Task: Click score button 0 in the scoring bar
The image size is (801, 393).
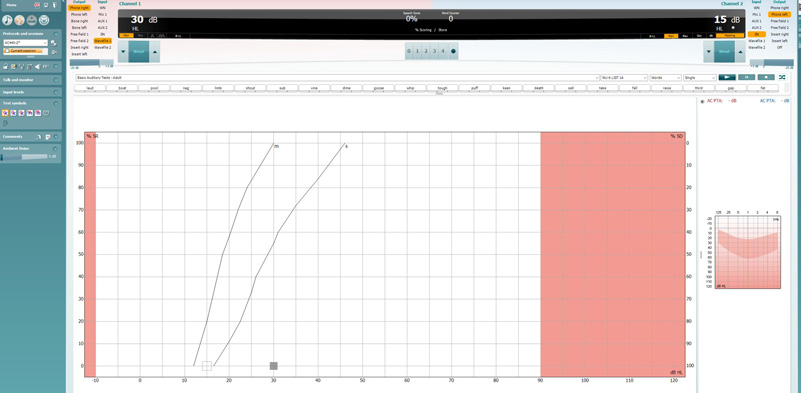Action: pyautogui.click(x=409, y=52)
